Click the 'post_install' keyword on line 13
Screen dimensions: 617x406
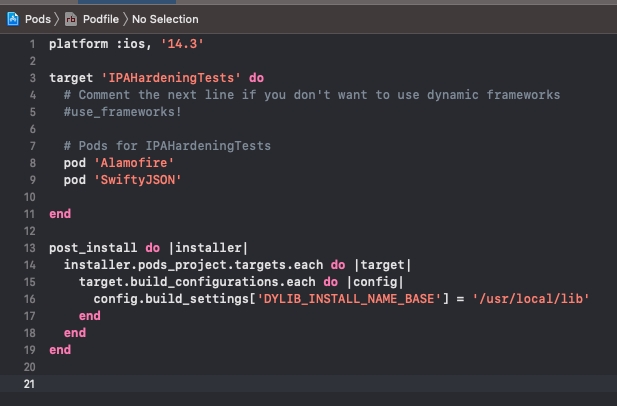89,248
